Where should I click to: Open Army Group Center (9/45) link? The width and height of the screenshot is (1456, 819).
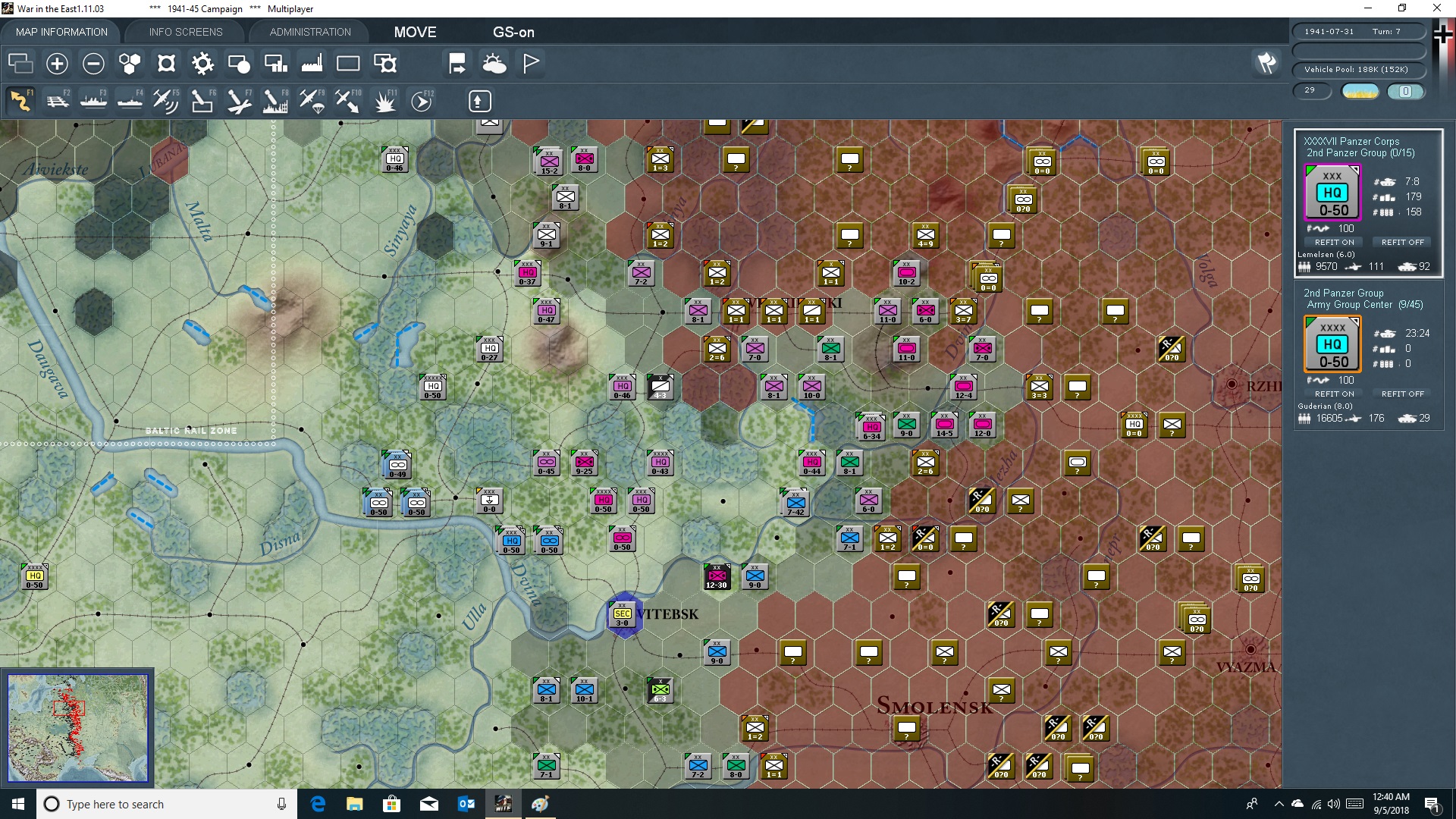[x=1365, y=304]
